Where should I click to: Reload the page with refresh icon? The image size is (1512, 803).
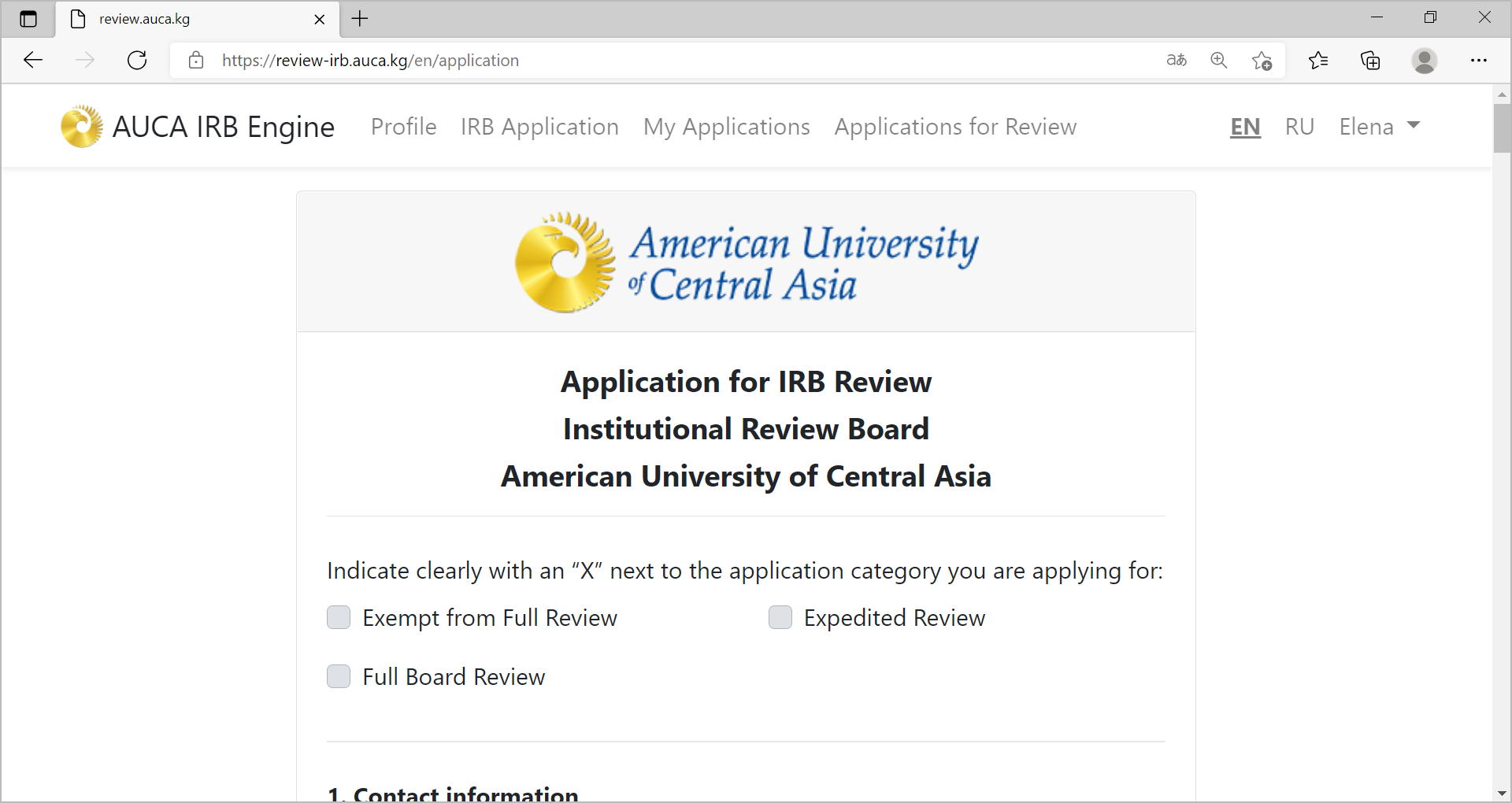pyautogui.click(x=137, y=60)
